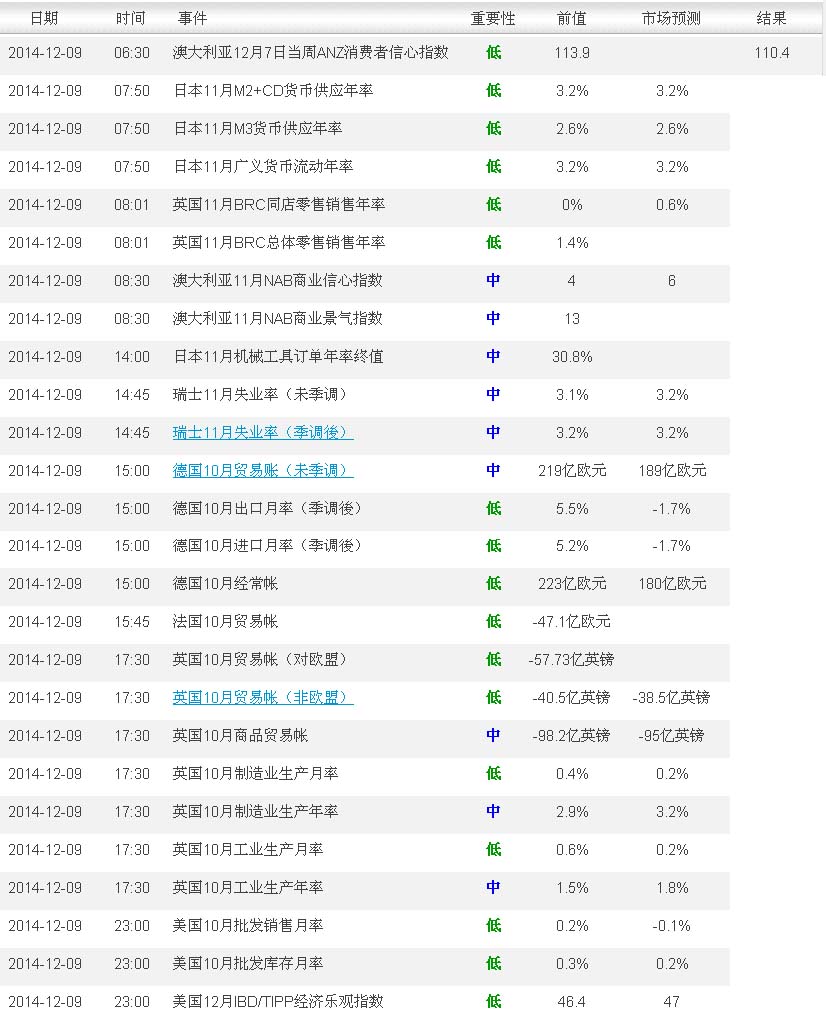Select event 德国10月出口月率（季调後）
The image size is (826, 1022).
[x=267, y=508]
